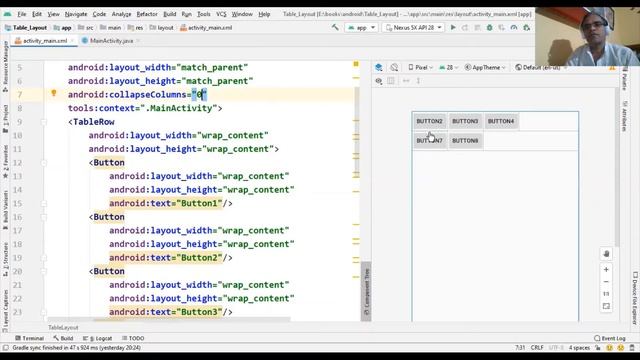This screenshot has height=360, width=640.
Task: Open the API 28 version dropdown in preview
Action: tap(449, 67)
